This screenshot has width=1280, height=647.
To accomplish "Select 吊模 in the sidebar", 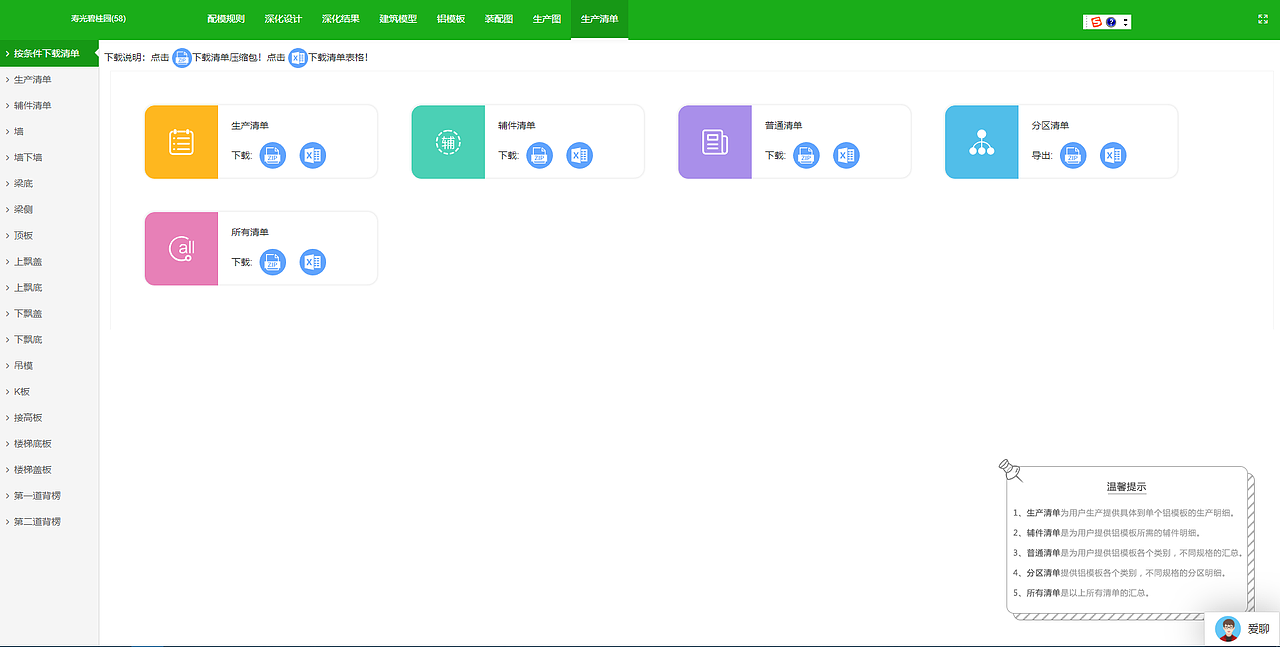I will pyautogui.click(x=49, y=366).
